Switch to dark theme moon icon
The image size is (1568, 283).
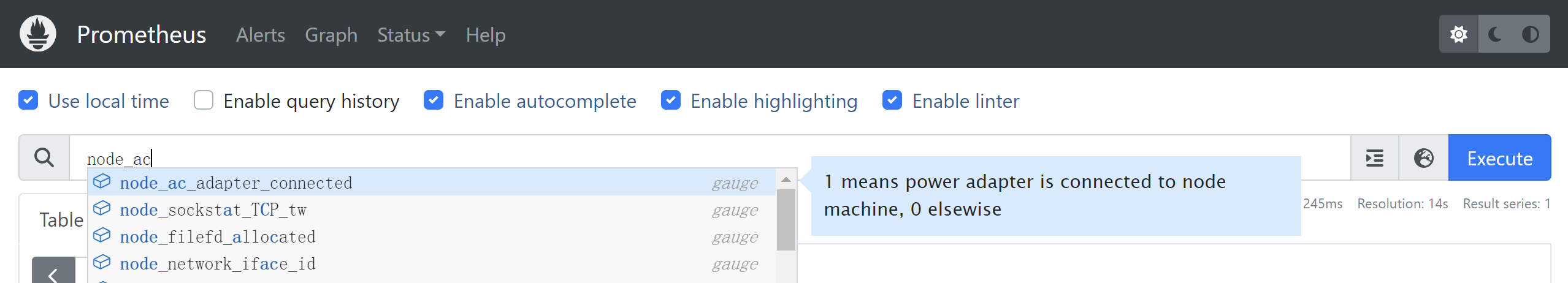pos(1495,34)
